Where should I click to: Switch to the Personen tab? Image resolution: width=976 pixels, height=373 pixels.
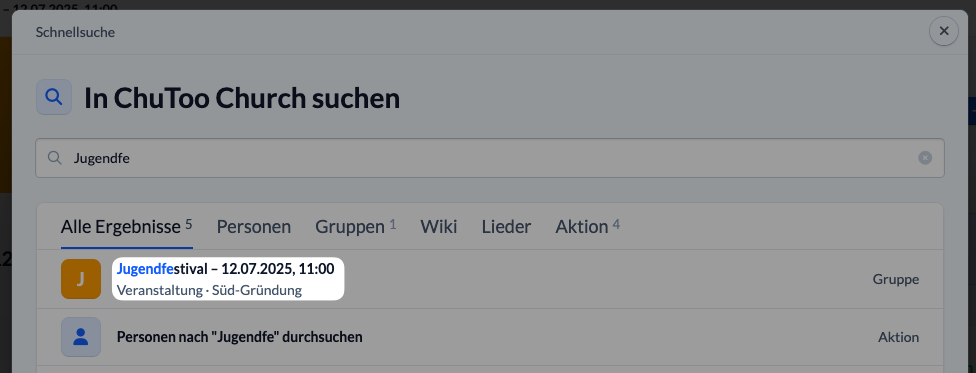(254, 227)
